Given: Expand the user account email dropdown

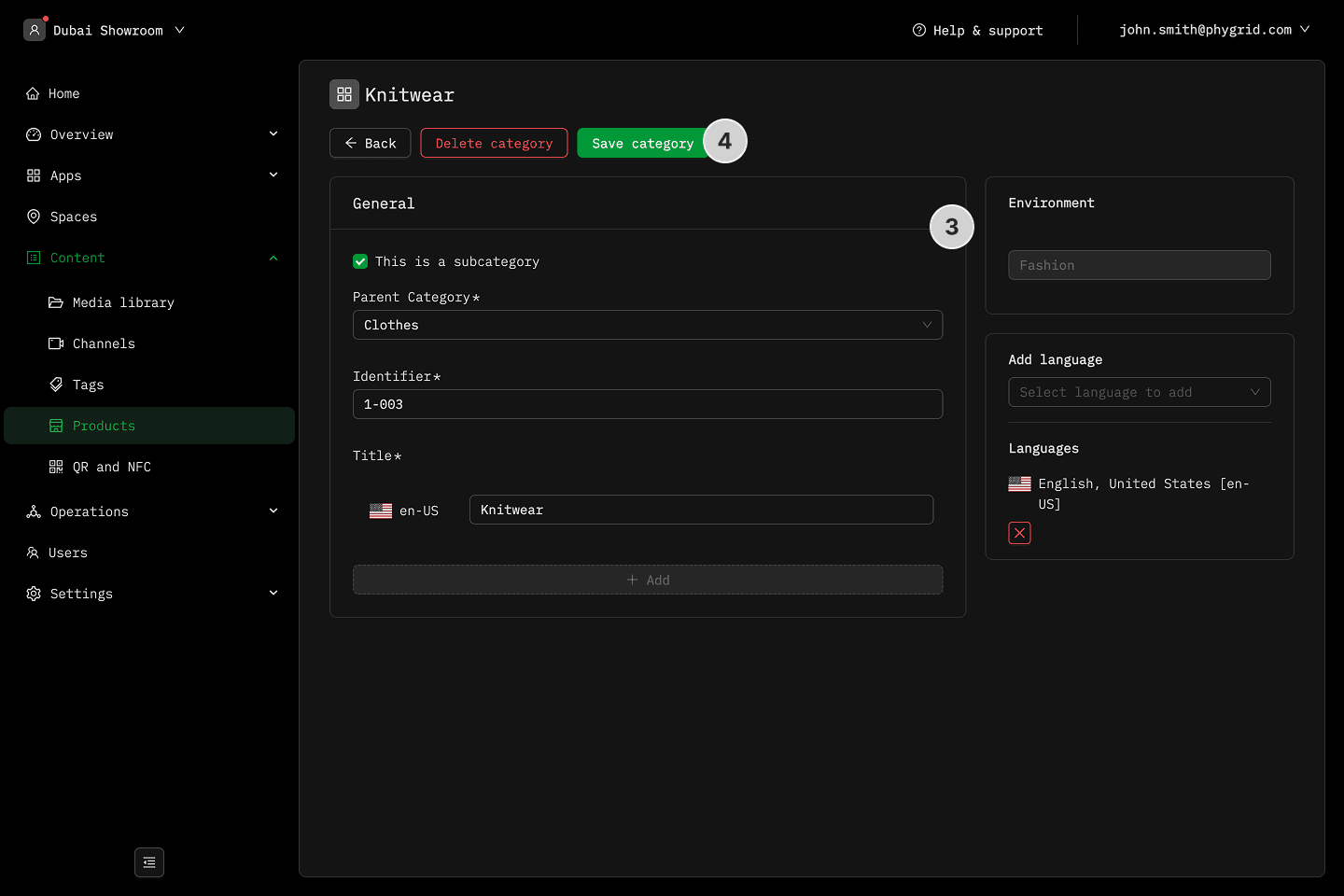Looking at the screenshot, I should (1214, 30).
